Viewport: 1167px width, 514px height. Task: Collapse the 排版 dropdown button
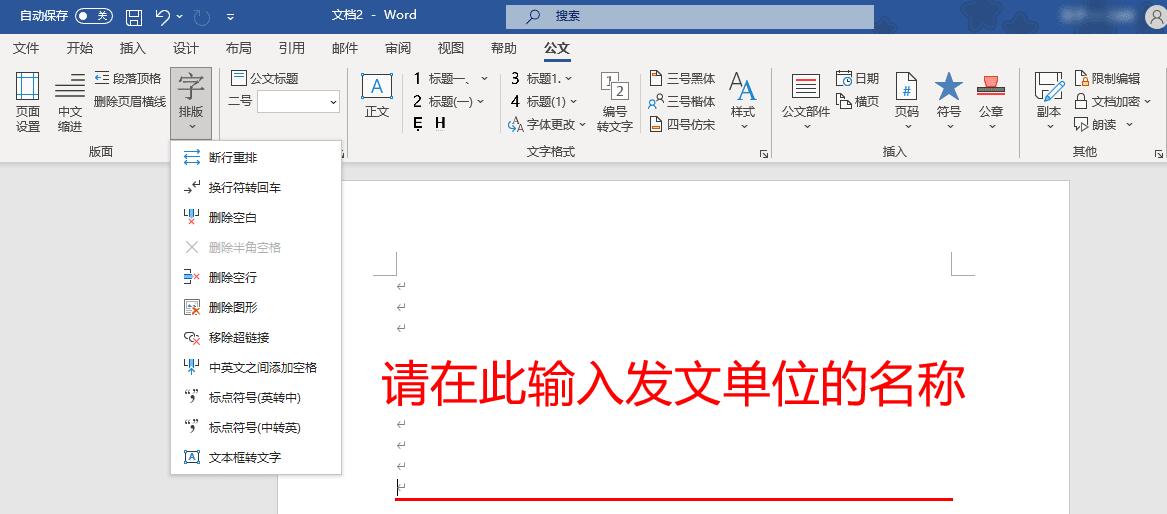191,103
